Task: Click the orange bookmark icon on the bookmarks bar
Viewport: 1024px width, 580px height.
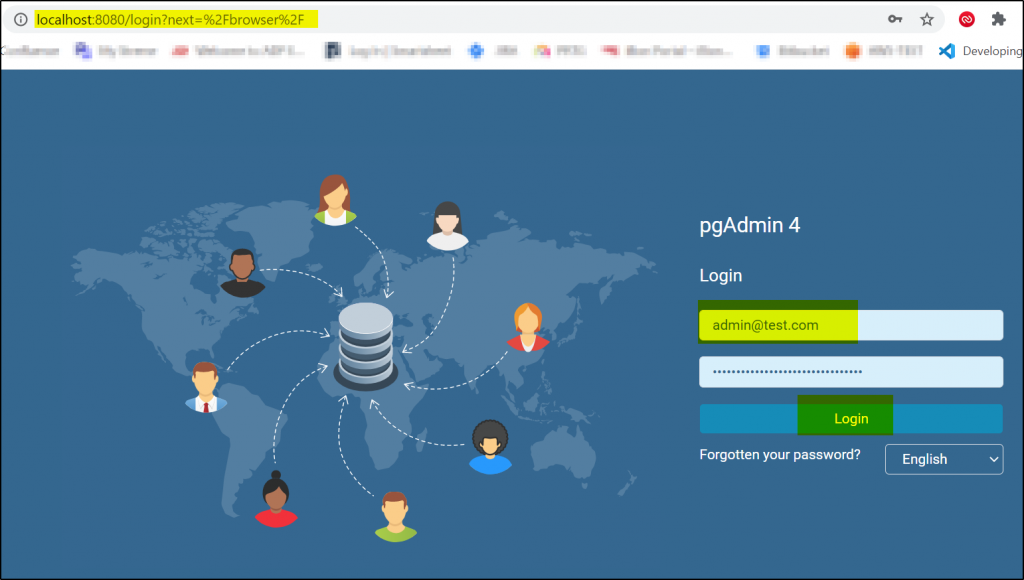Action: pos(851,51)
